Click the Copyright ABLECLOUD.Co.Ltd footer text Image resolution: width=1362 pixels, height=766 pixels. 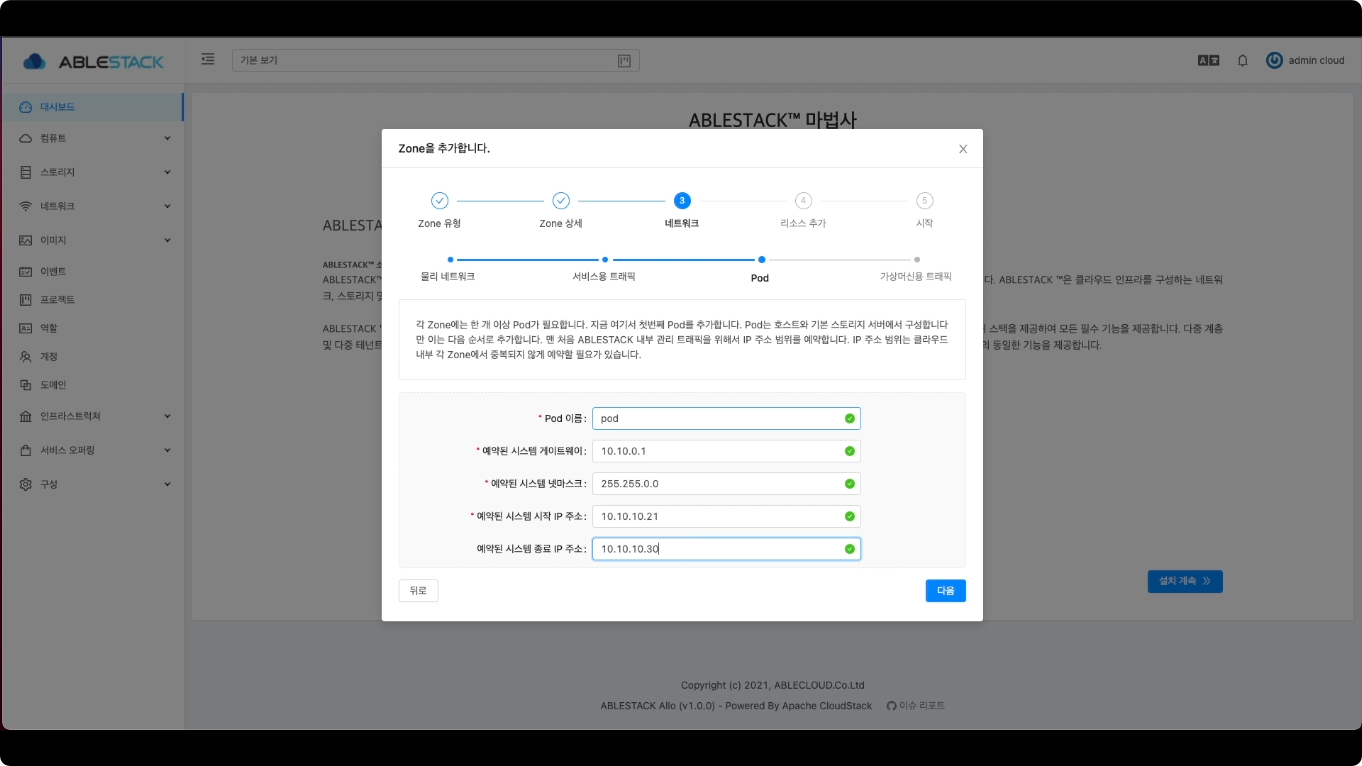773,685
